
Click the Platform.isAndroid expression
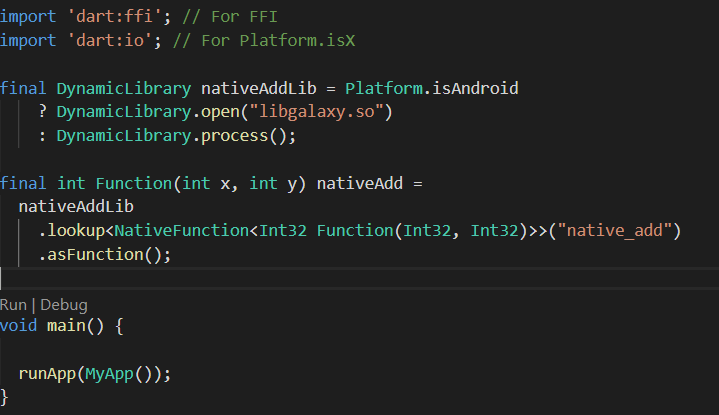[431, 88]
